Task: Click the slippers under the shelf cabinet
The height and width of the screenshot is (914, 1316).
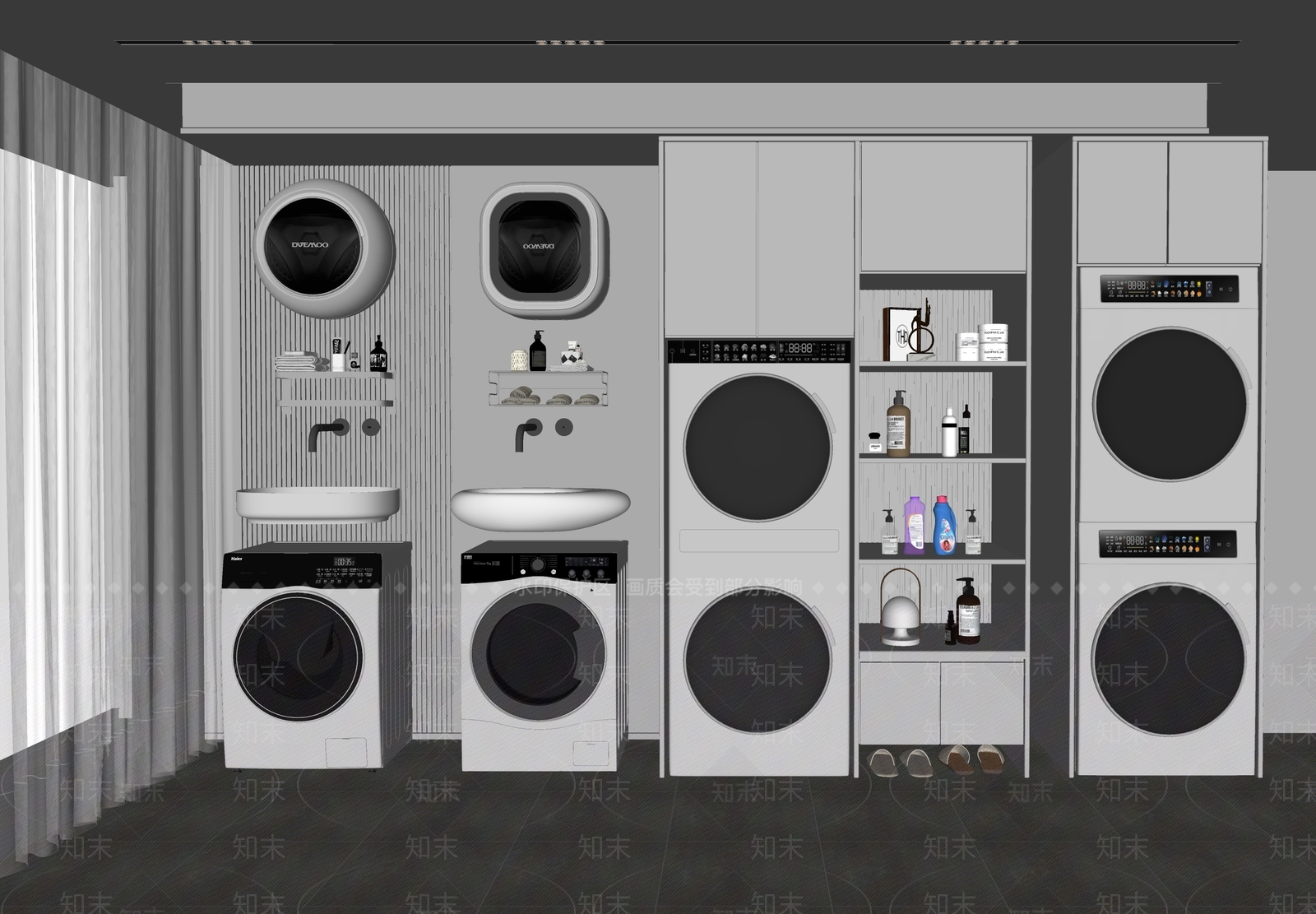Action: pos(936,759)
